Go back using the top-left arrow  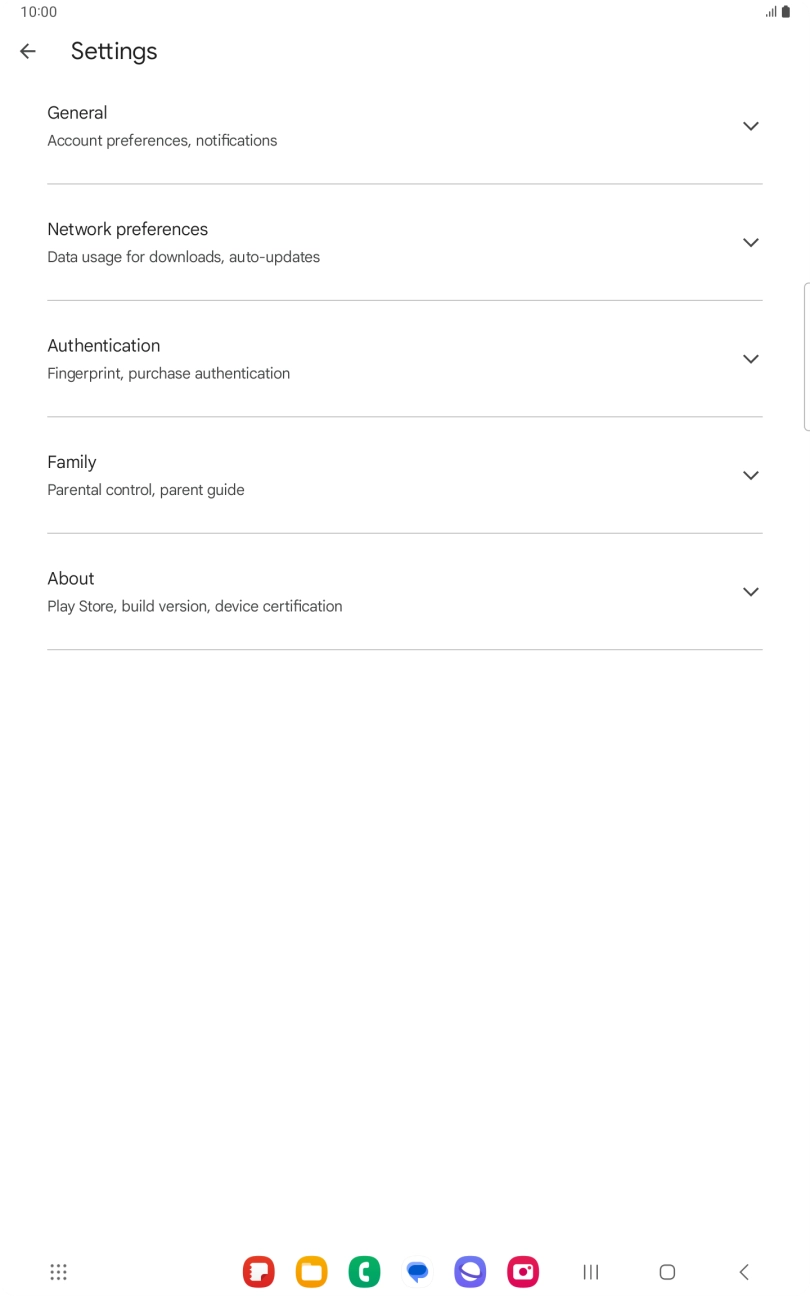(28, 51)
